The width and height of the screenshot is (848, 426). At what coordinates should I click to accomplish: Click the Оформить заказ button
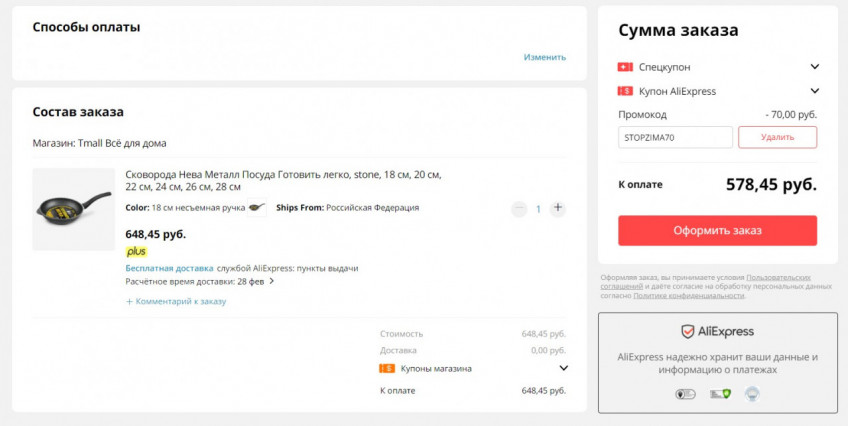coord(717,230)
